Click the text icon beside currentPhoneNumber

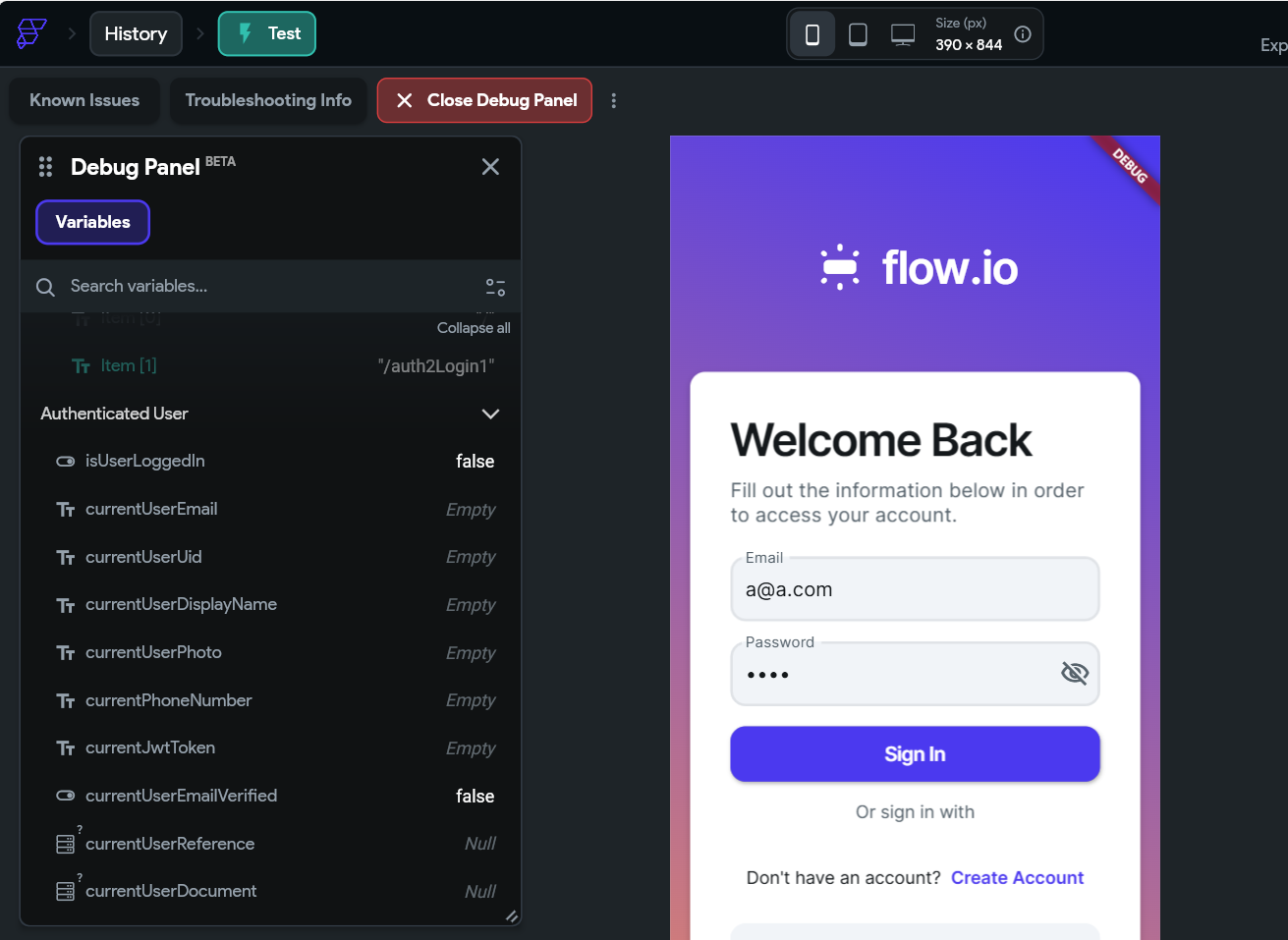[66, 701]
